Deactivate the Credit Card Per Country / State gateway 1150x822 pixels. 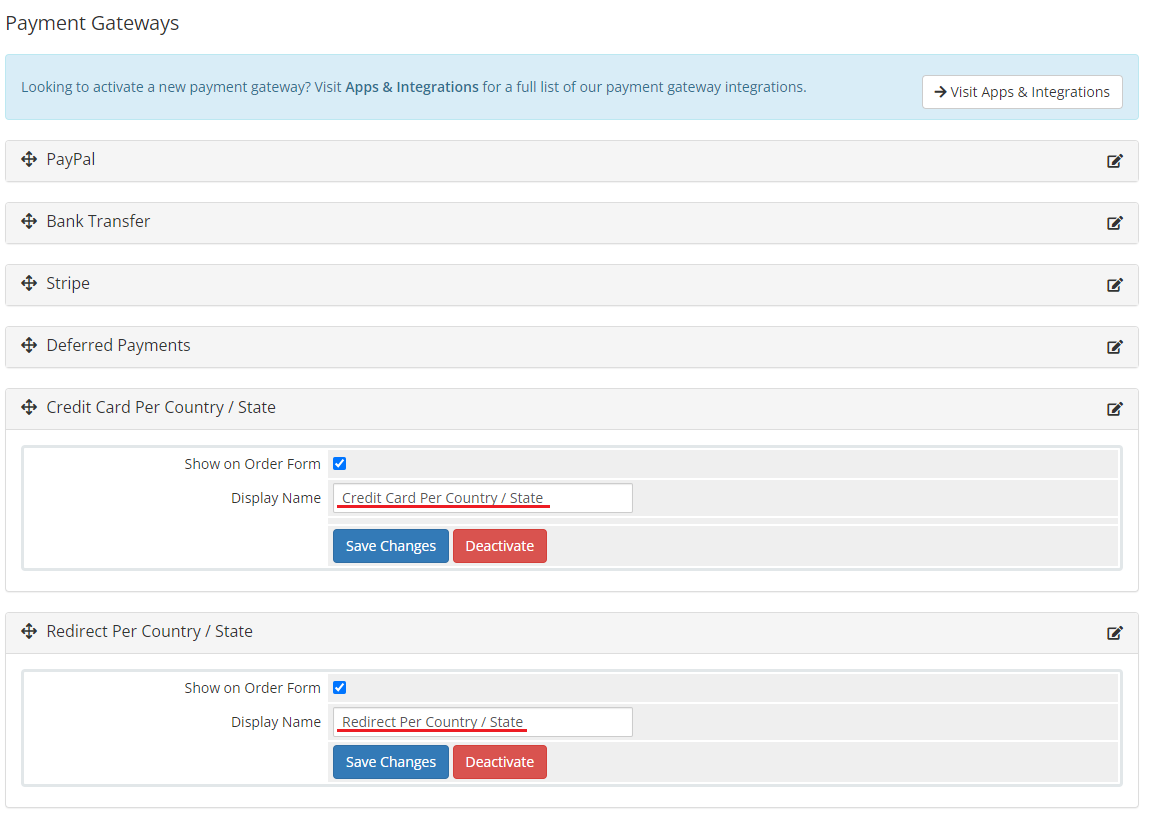[x=499, y=546]
